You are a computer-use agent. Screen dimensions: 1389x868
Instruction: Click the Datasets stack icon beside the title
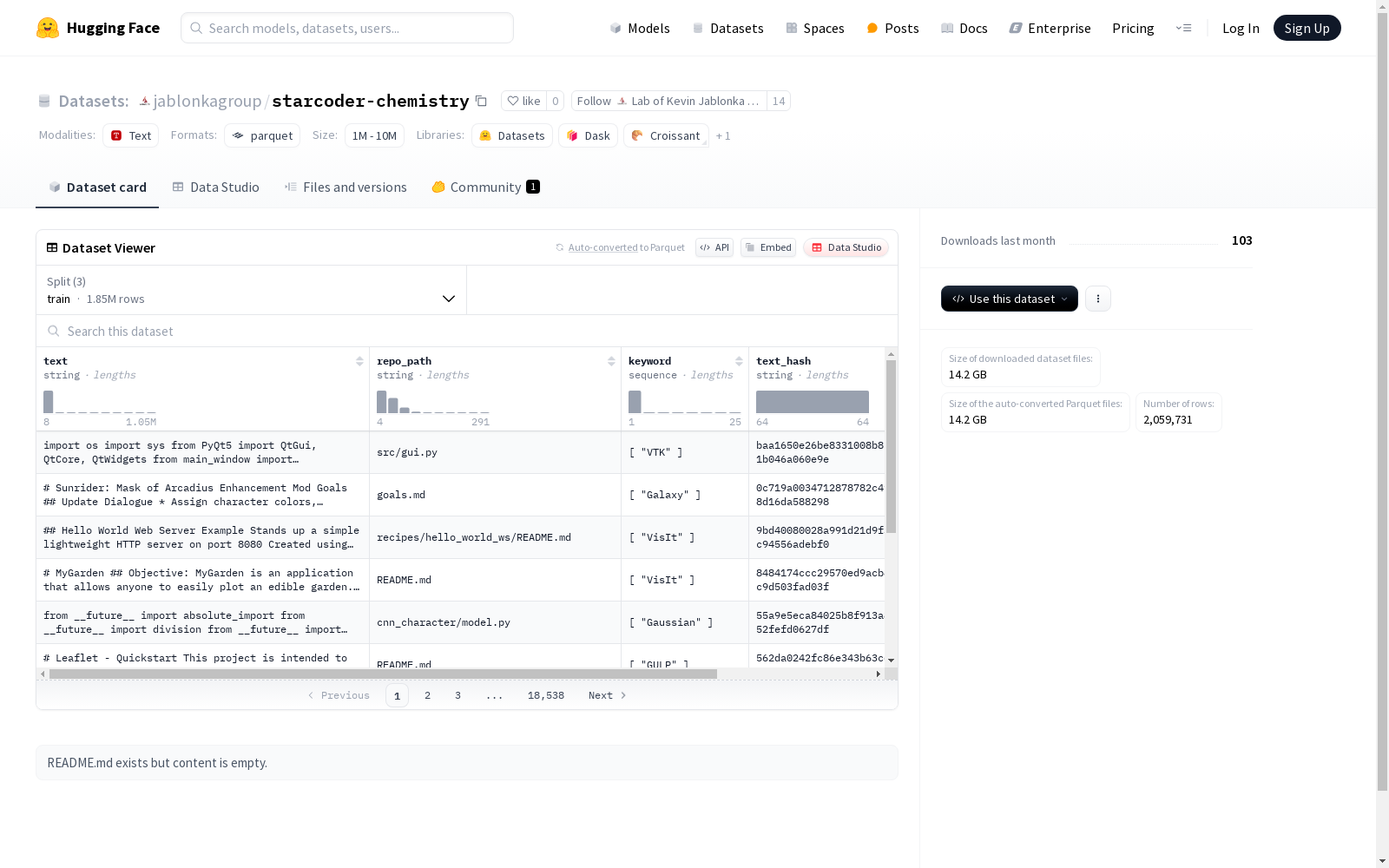[x=44, y=101]
